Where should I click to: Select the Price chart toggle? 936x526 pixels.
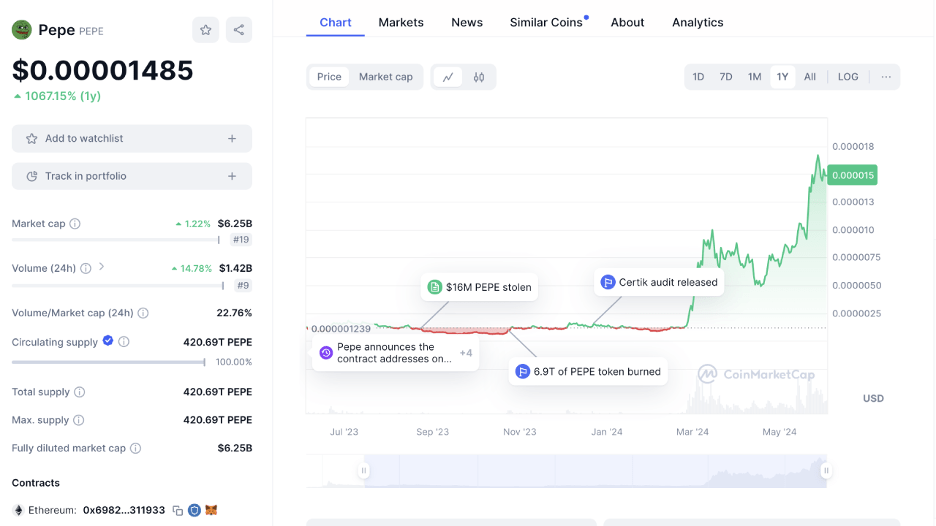(x=329, y=77)
